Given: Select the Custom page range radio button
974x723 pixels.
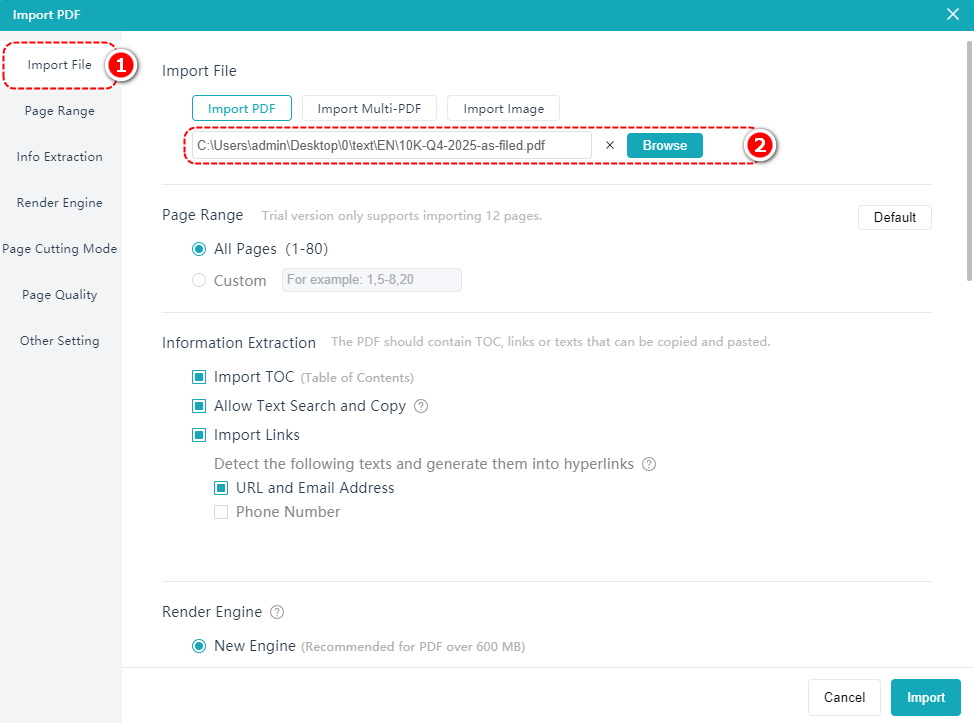Looking at the screenshot, I should coord(199,280).
